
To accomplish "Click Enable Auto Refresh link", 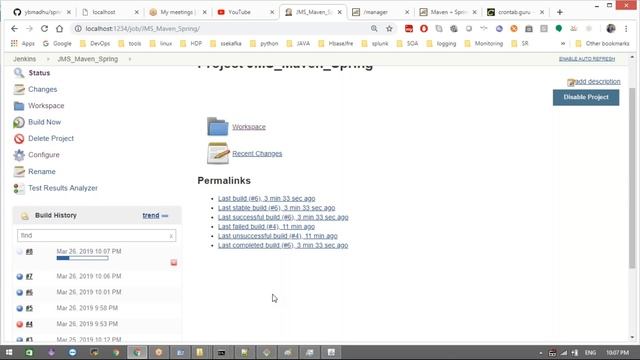I will click(587, 59).
